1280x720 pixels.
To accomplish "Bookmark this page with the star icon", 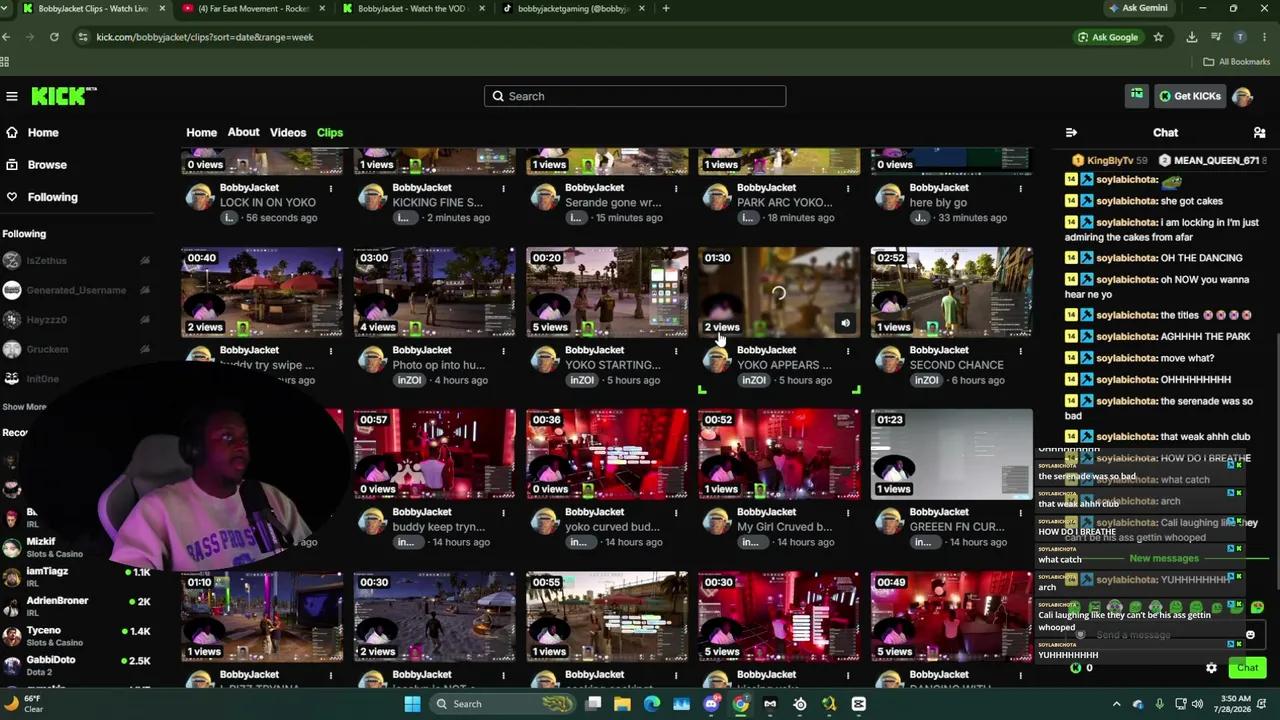I will click(1158, 37).
